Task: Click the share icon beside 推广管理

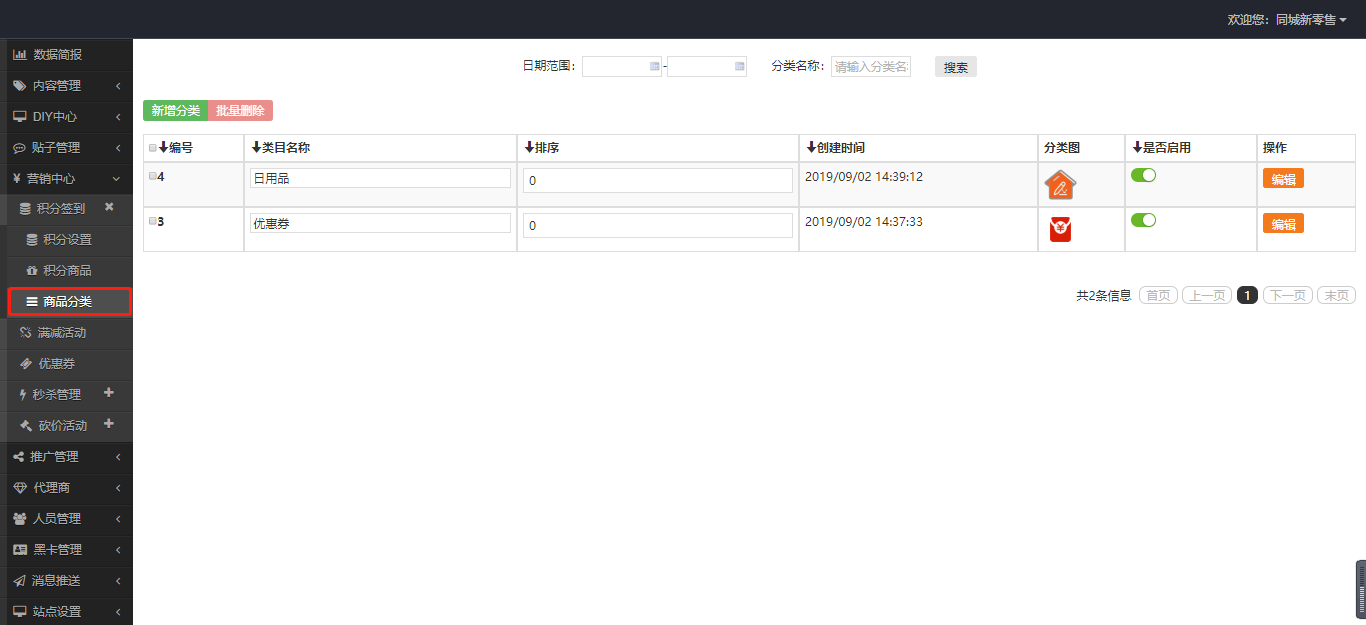Action: click(x=19, y=457)
